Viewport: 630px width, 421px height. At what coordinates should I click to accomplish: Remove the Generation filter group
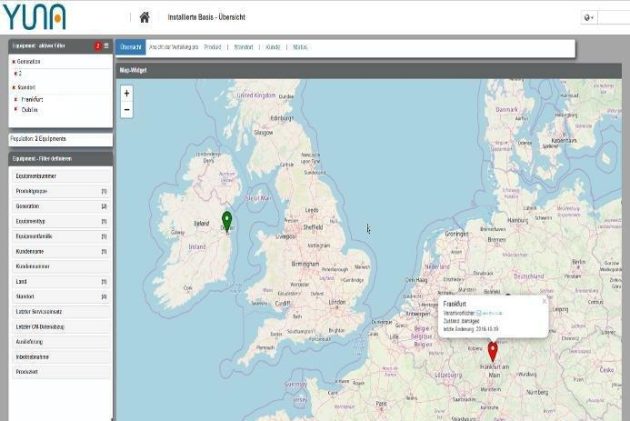click(12, 62)
